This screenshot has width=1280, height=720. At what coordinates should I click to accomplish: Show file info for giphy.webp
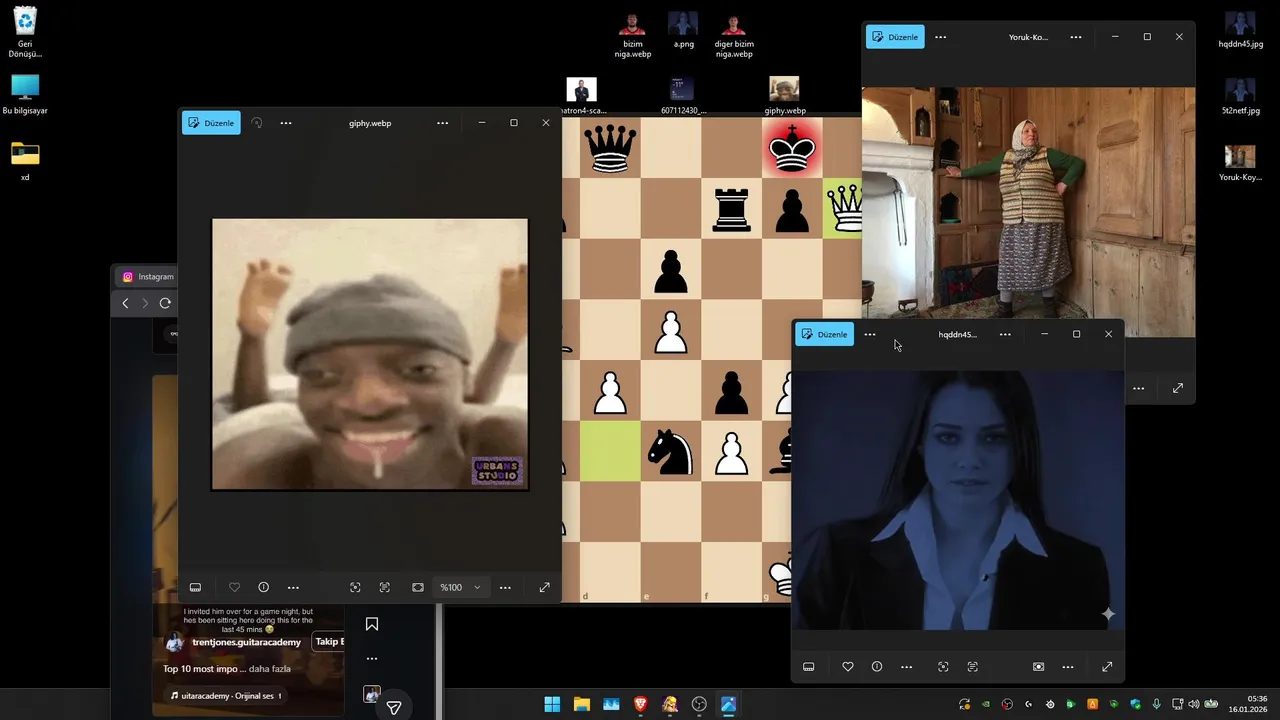263,587
